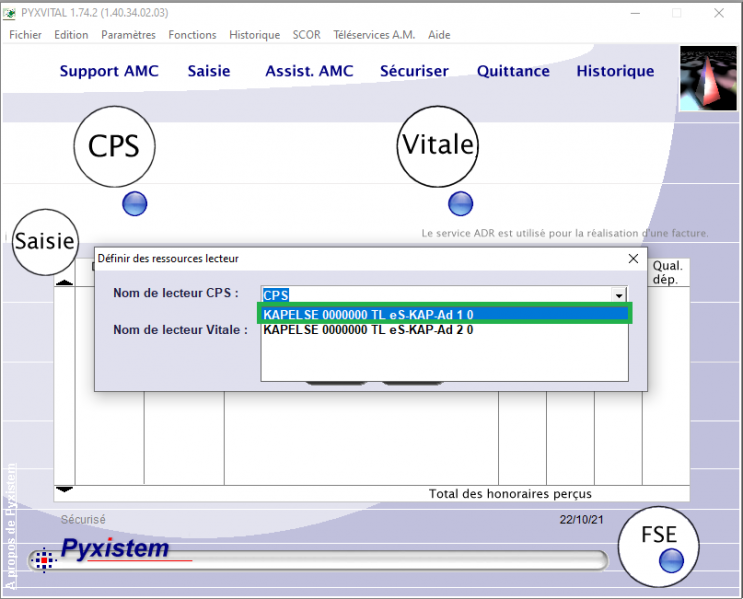Click the pyramid logo image top right
The image size is (743, 599).
coord(708,79)
